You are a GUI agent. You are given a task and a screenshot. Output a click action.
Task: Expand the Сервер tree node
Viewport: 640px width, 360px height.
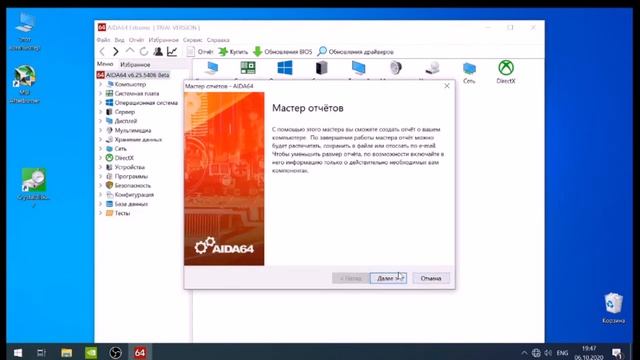(x=101, y=112)
